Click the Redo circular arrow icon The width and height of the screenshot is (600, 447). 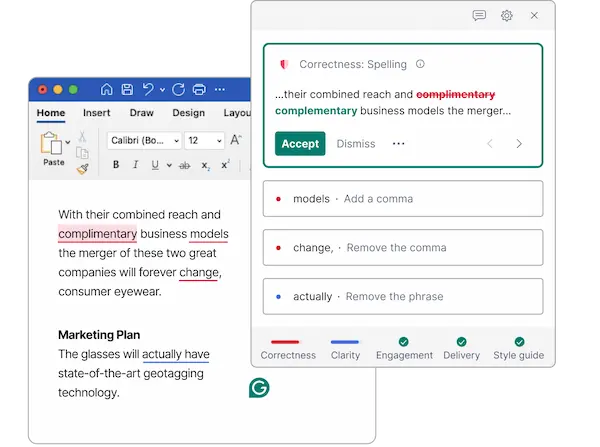pos(178,89)
